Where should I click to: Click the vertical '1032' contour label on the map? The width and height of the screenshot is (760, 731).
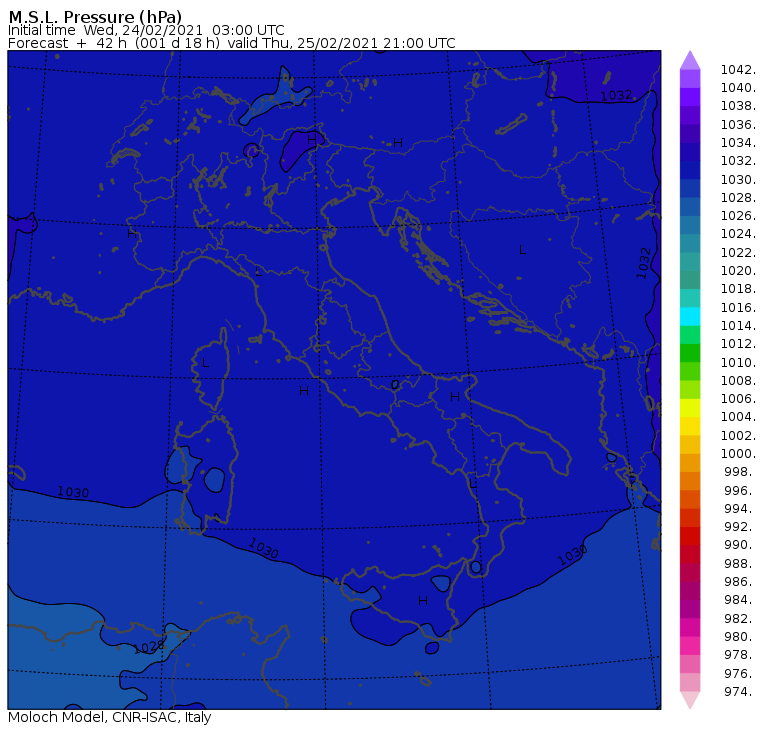coord(643,263)
